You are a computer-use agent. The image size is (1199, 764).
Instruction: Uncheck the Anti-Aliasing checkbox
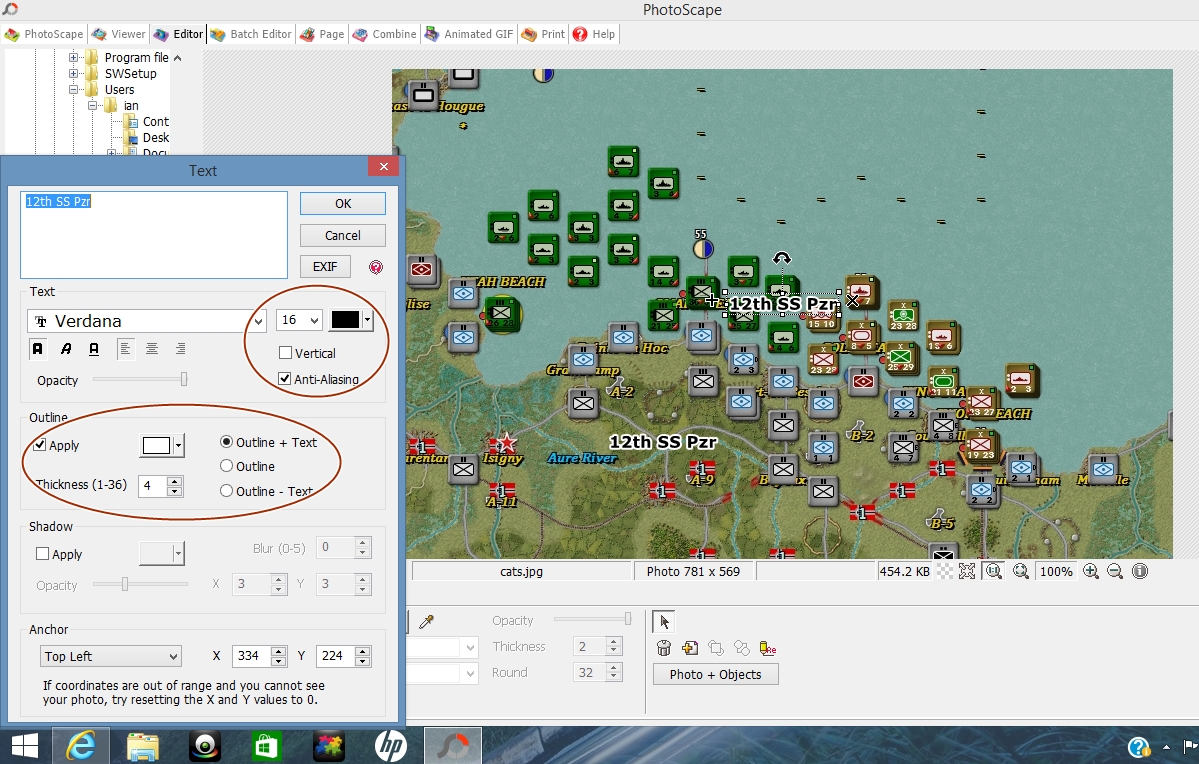pyautogui.click(x=285, y=379)
